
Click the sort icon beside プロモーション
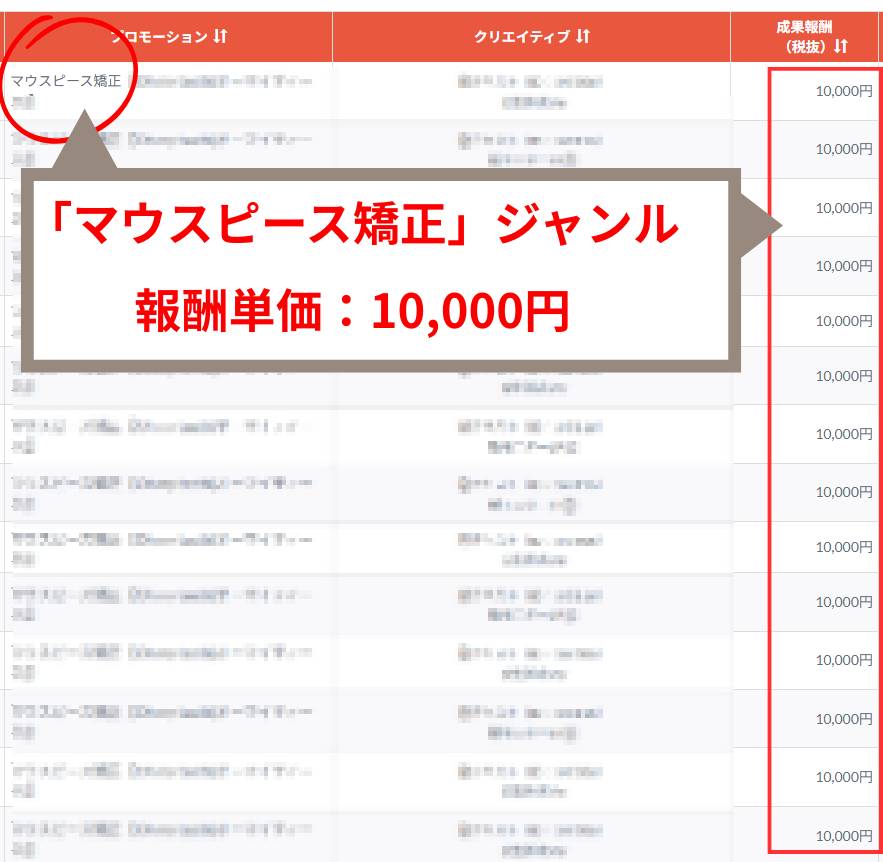tap(221, 37)
